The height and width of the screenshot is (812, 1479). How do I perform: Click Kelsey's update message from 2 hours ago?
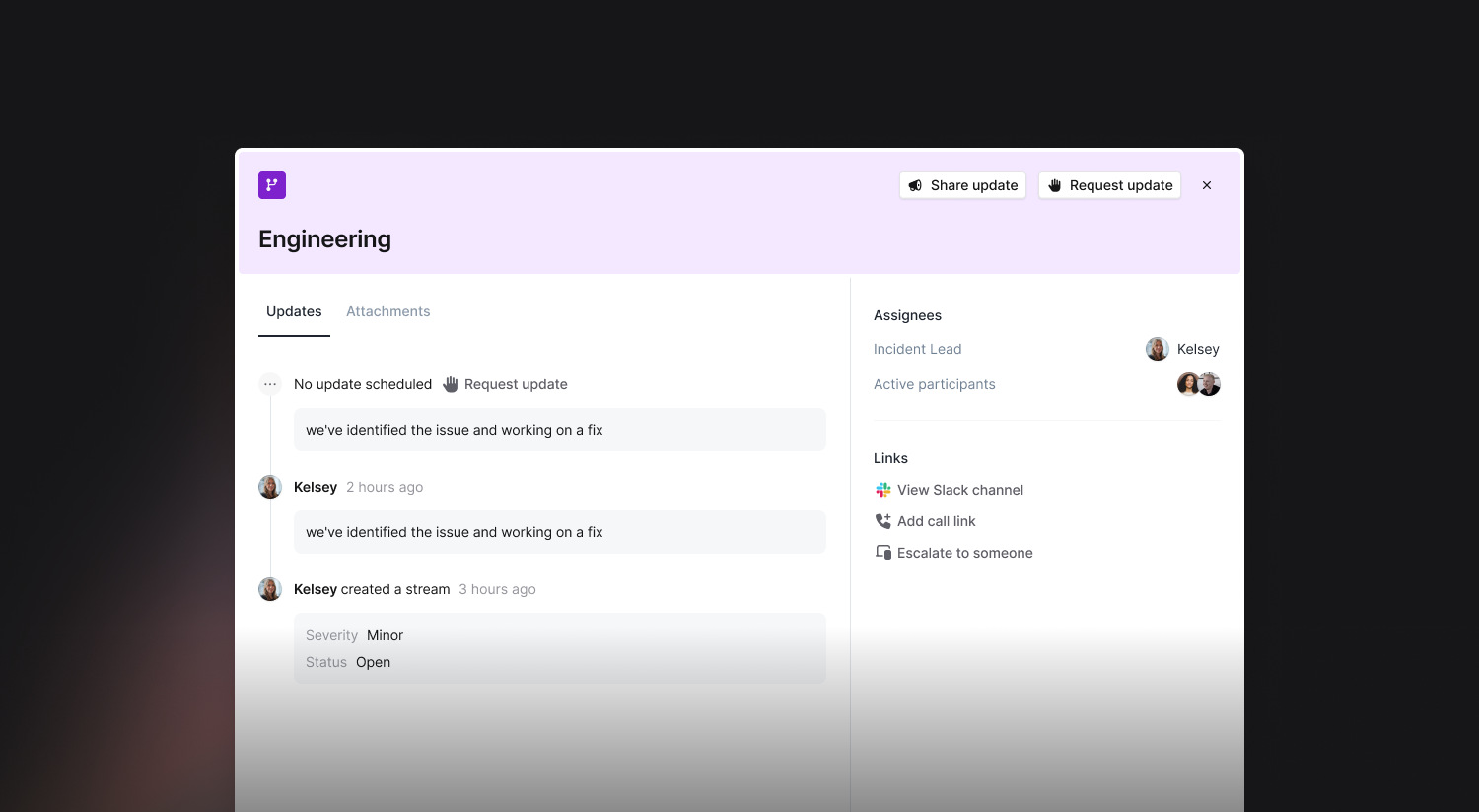[x=560, y=532]
